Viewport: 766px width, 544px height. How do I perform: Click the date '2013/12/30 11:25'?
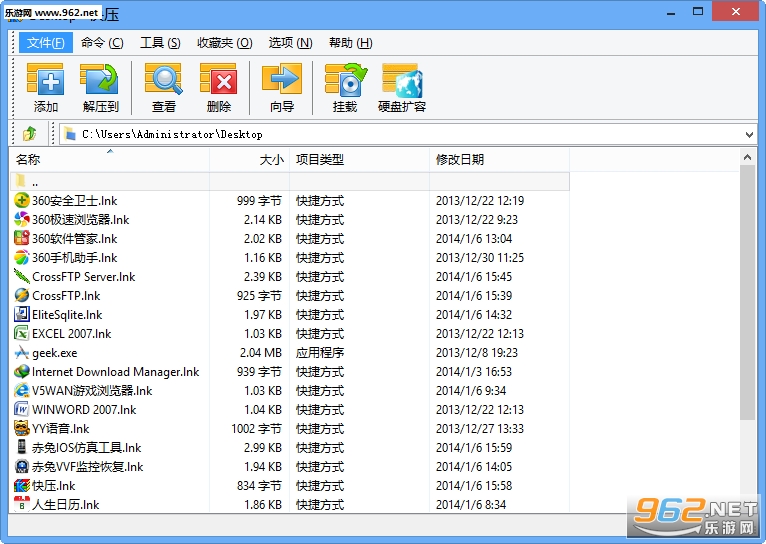[x=480, y=258]
